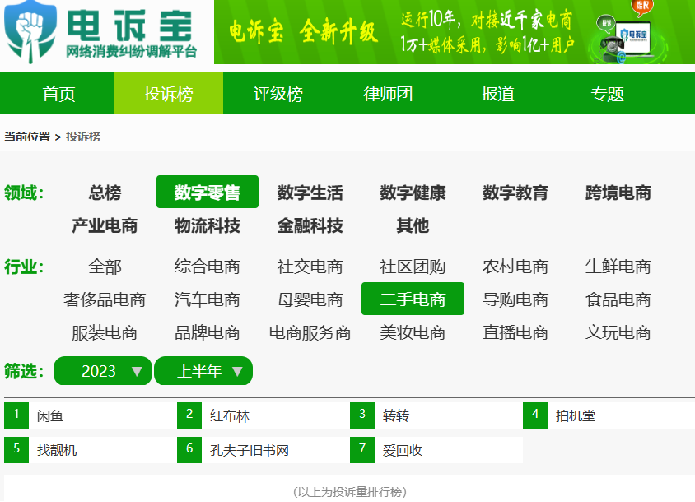Select the 直播电商 industry filter
The height and width of the screenshot is (502, 695).
coord(515,332)
